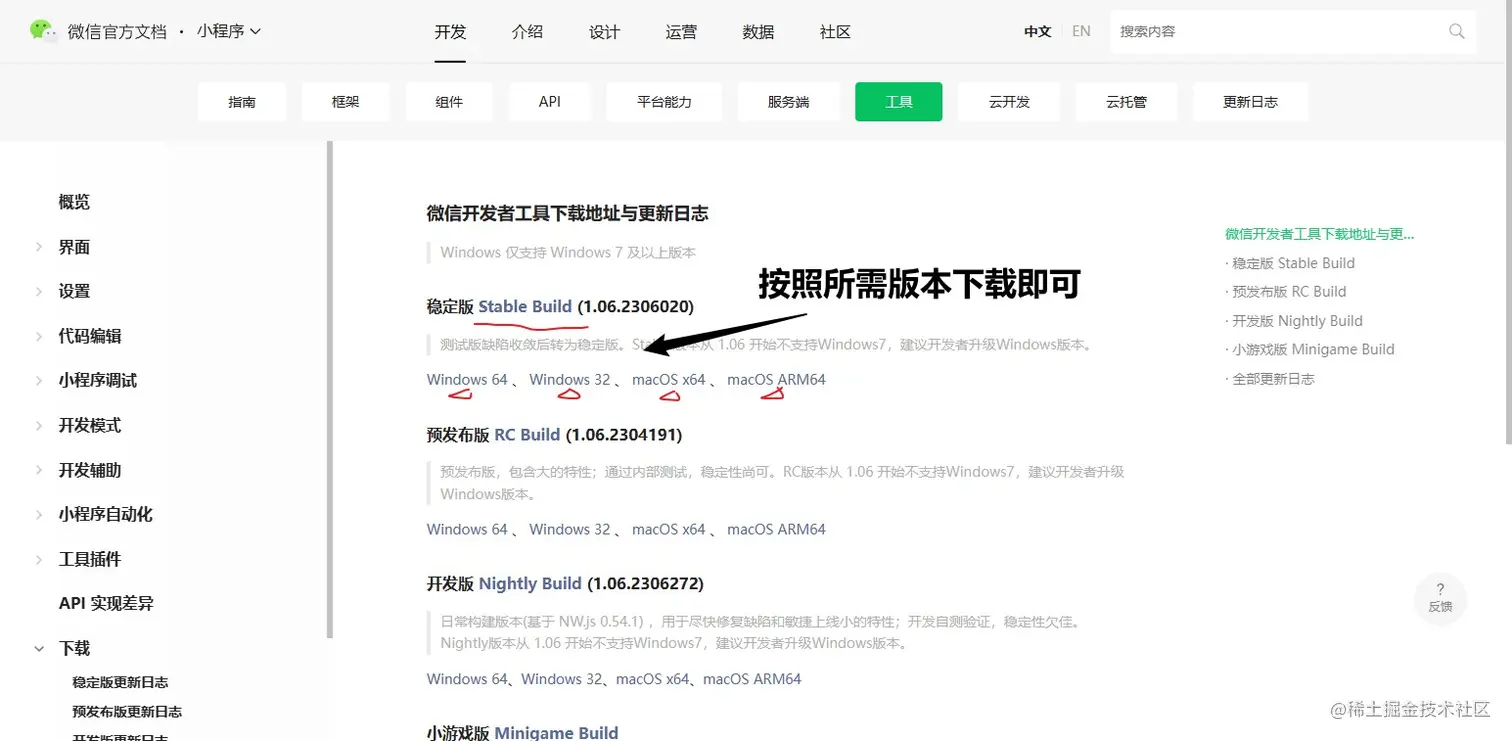Click the Minigame Build heading link

click(x=556, y=732)
